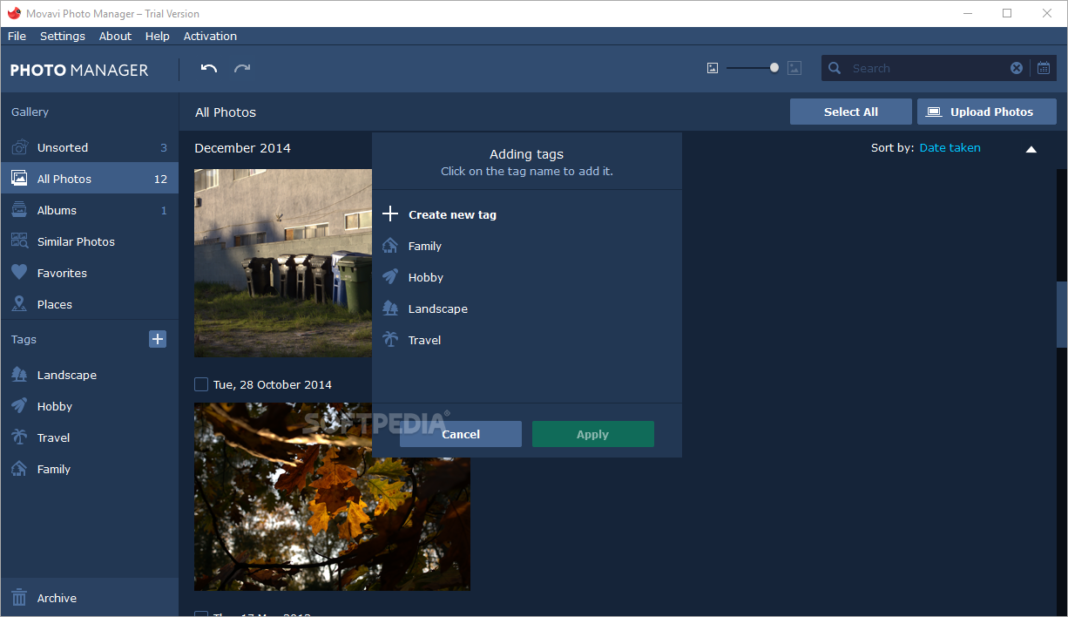1068x617 pixels.
Task: Apply the selected tags
Action: click(592, 434)
